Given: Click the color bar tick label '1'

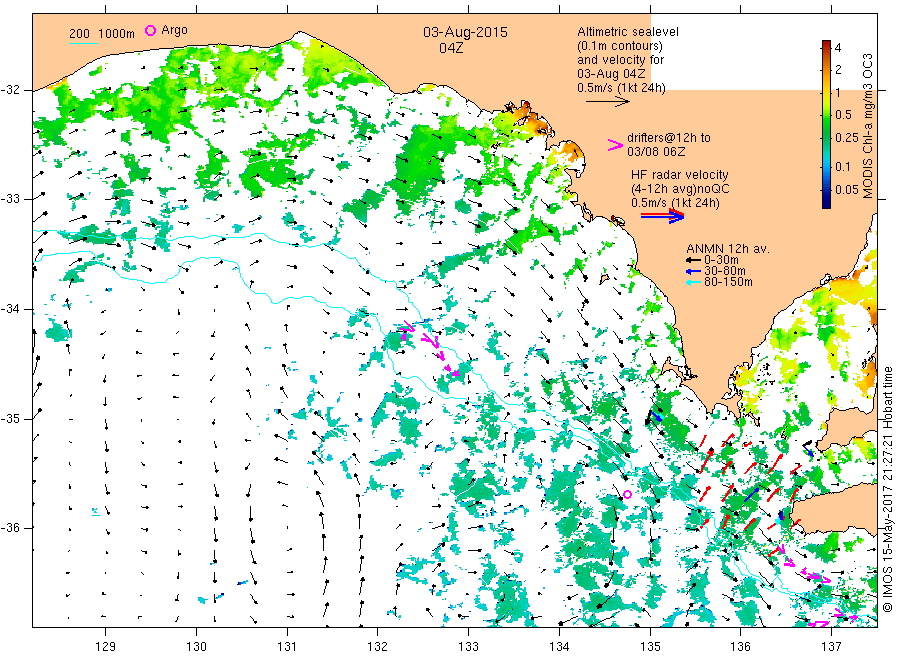Looking at the screenshot, I should (x=838, y=92).
